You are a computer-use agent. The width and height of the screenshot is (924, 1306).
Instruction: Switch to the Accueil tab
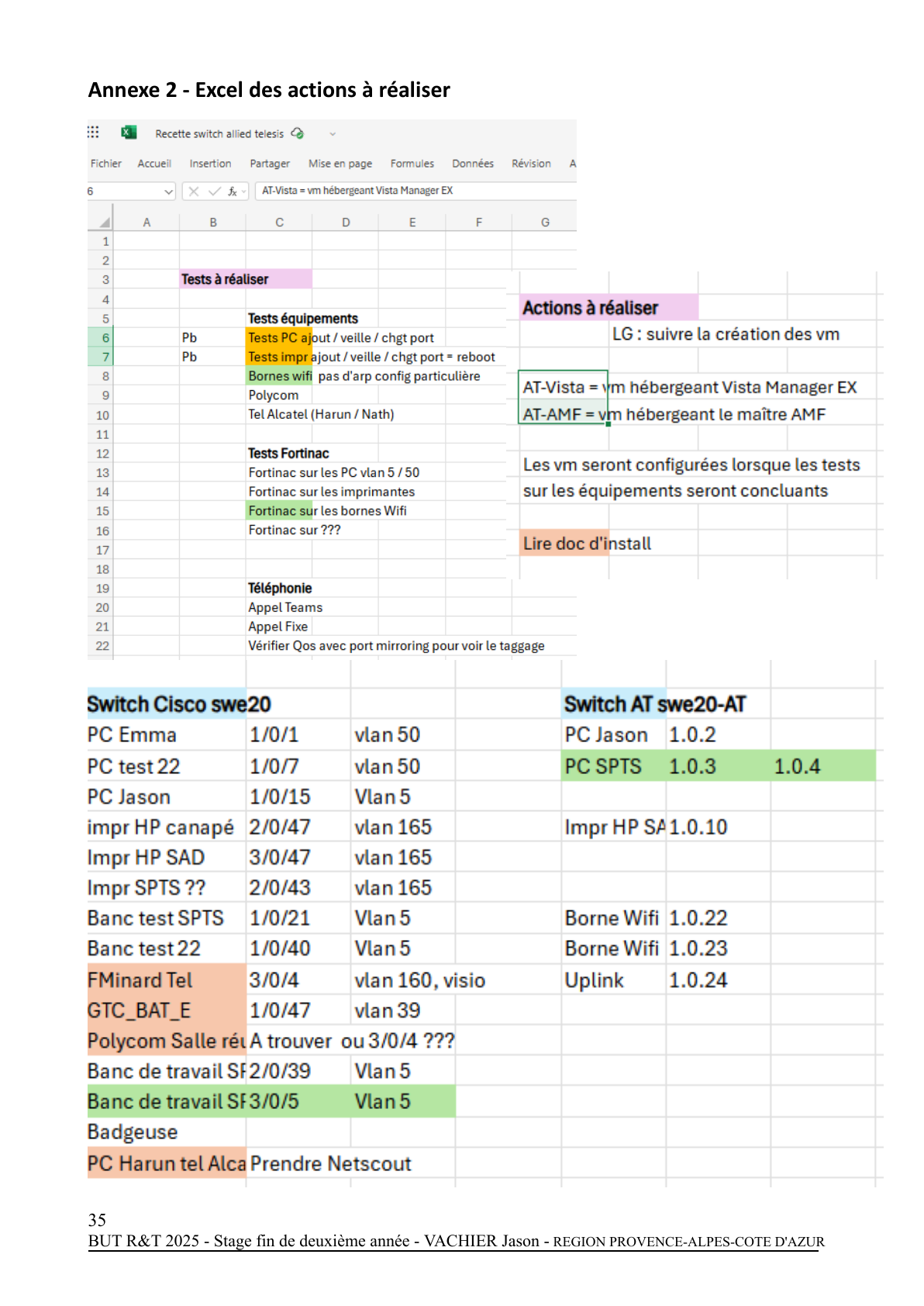tap(154, 164)
